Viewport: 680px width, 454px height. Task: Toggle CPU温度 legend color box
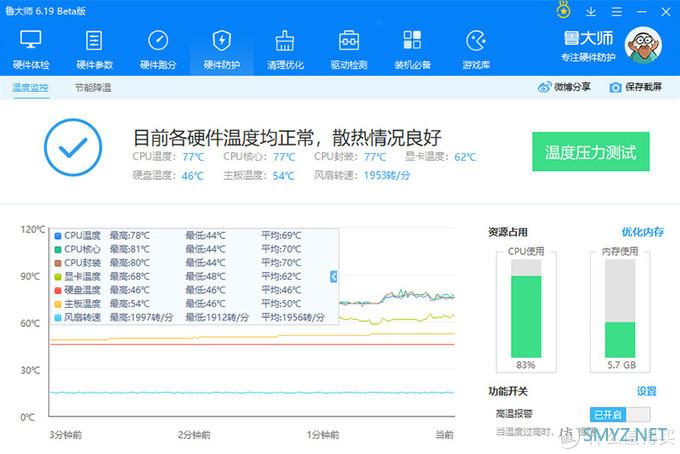[58, 236]
